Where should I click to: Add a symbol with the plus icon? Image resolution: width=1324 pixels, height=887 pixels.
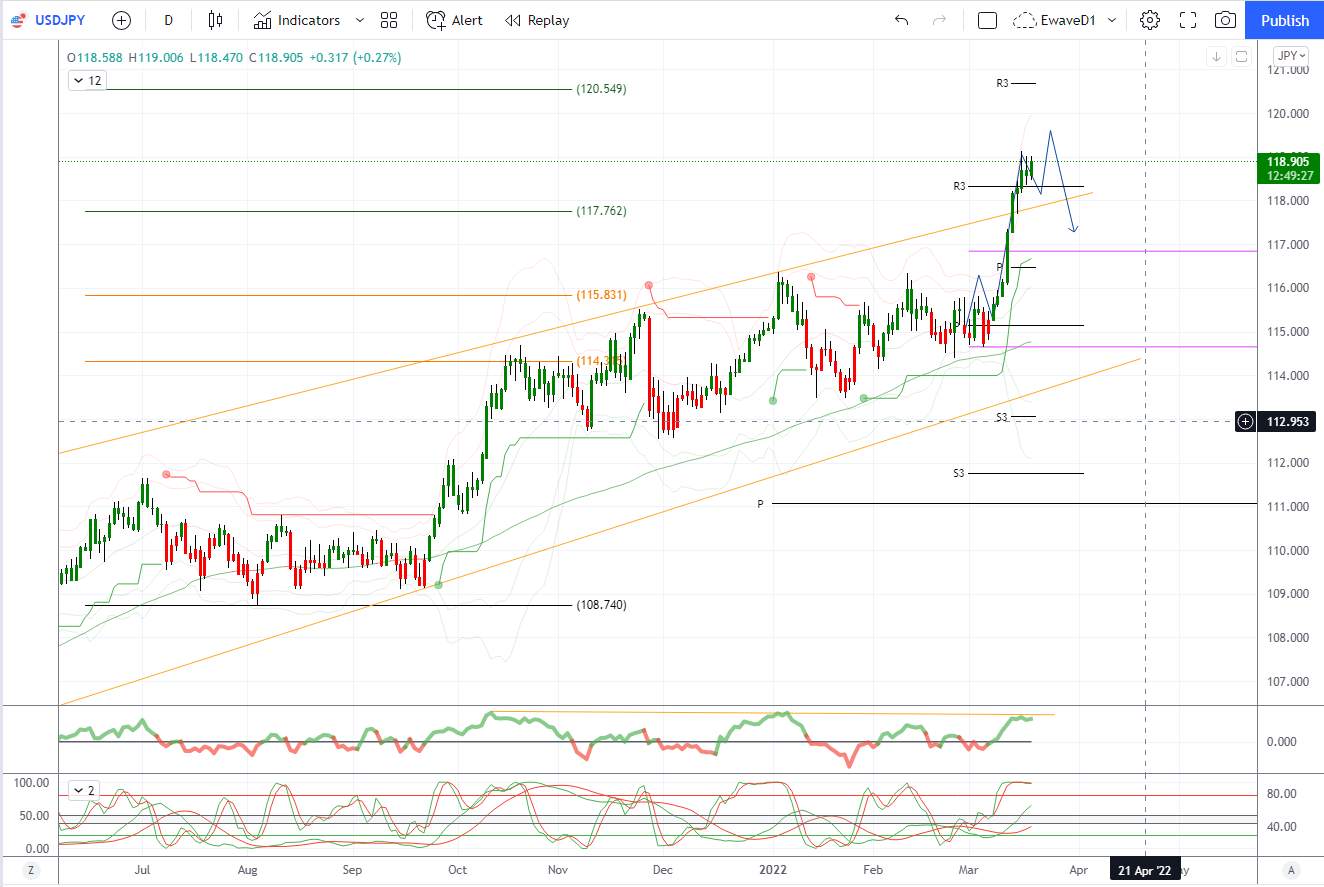coord(121,20)
